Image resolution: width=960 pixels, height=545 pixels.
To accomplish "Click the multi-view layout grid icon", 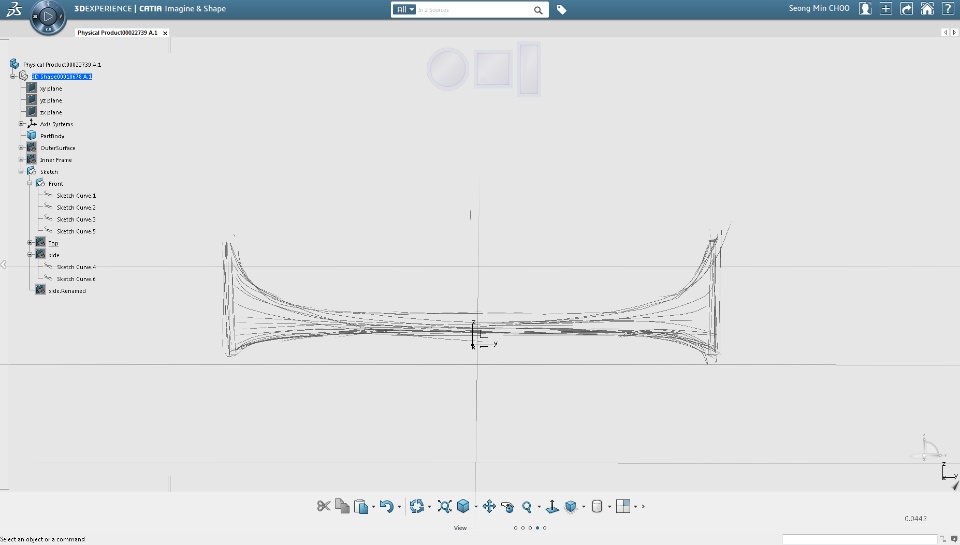I will pos(623,506).
